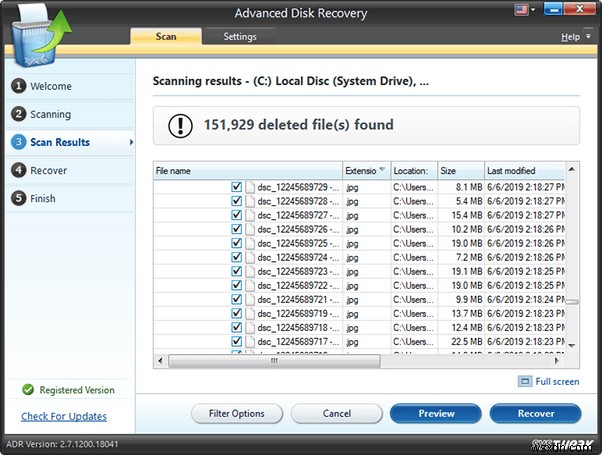The image size is (604, 458).
Task: Open the Check For Updates link
Action: tap(64, 416)
